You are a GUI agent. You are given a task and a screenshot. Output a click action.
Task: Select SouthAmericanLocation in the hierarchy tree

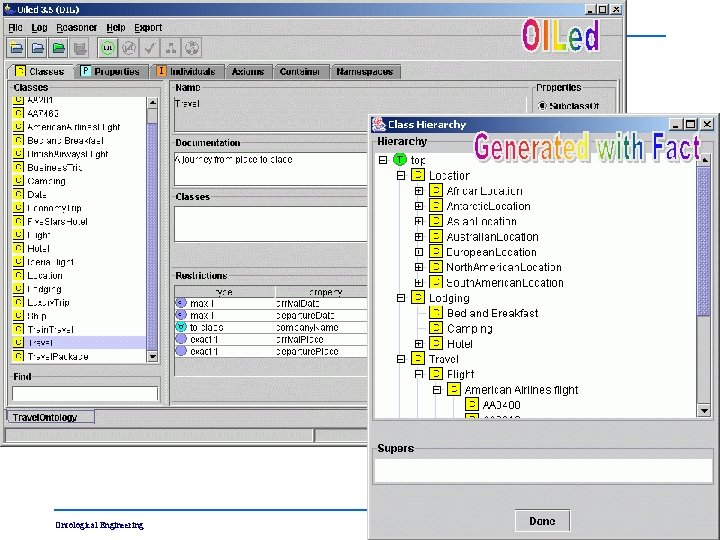click(505, 282)
